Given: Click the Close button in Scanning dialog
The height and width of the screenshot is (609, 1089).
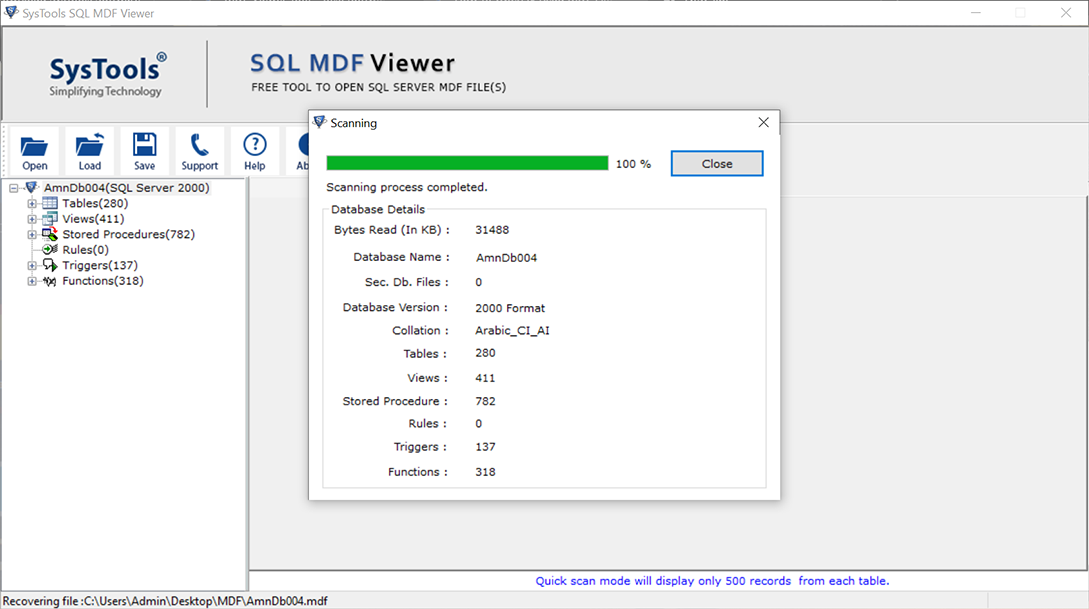Looking at the screenshot, I should 717,163.
